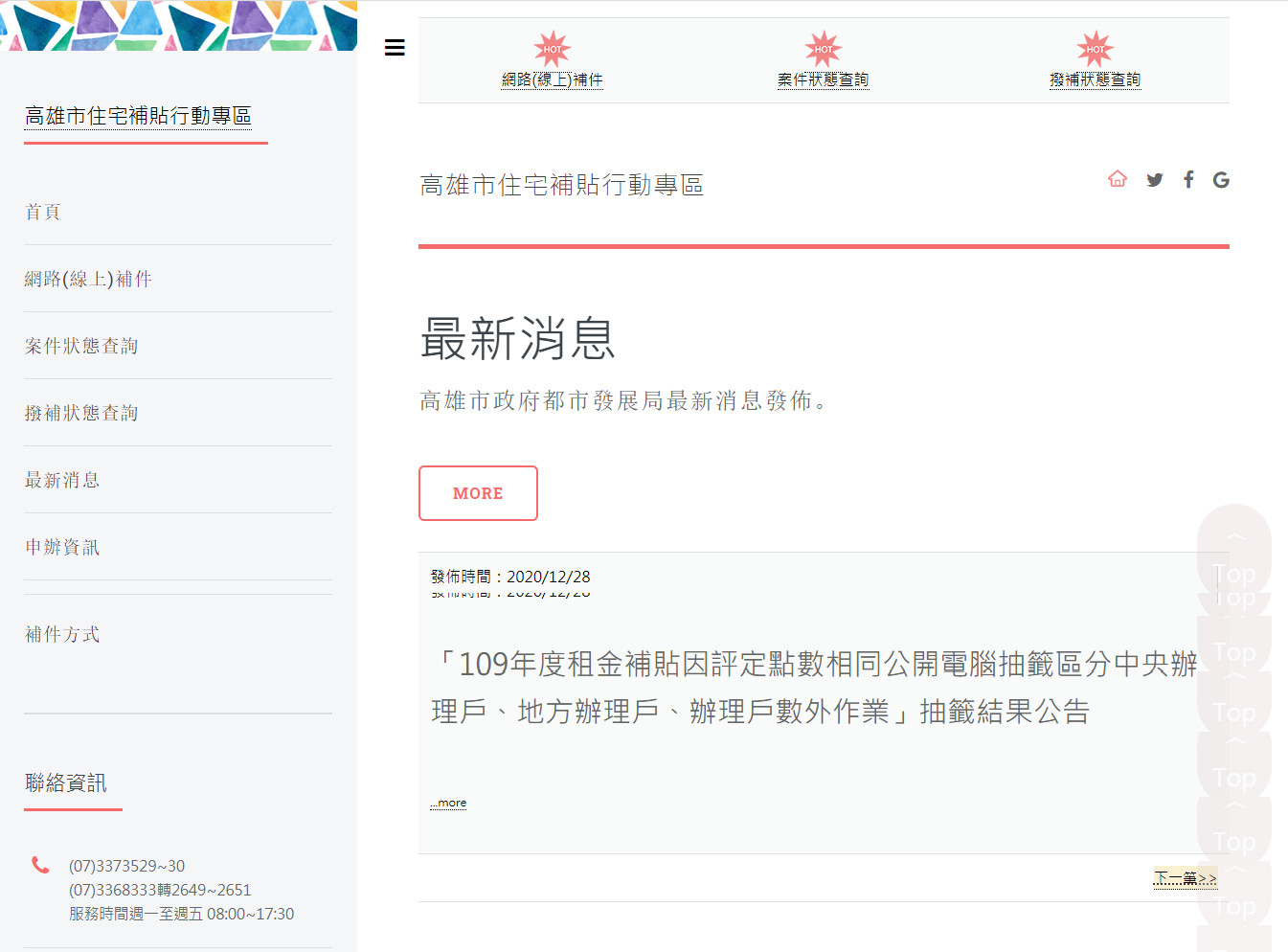Click service hours text 08:00~17:30
1288x952 pixels.
coord(251,914)
